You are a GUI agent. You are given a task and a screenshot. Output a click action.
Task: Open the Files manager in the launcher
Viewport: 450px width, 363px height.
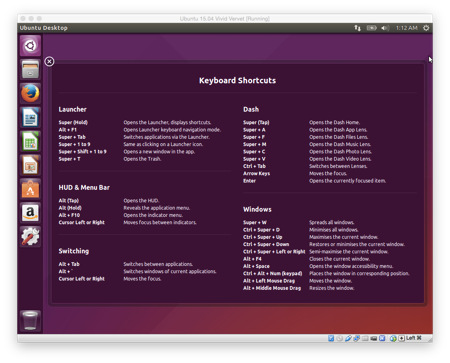coord(30,69)
